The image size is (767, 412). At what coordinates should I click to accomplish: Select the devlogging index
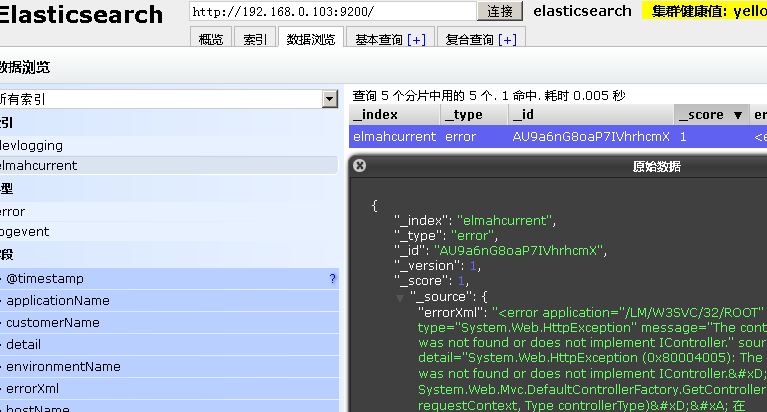pos(169,145)
